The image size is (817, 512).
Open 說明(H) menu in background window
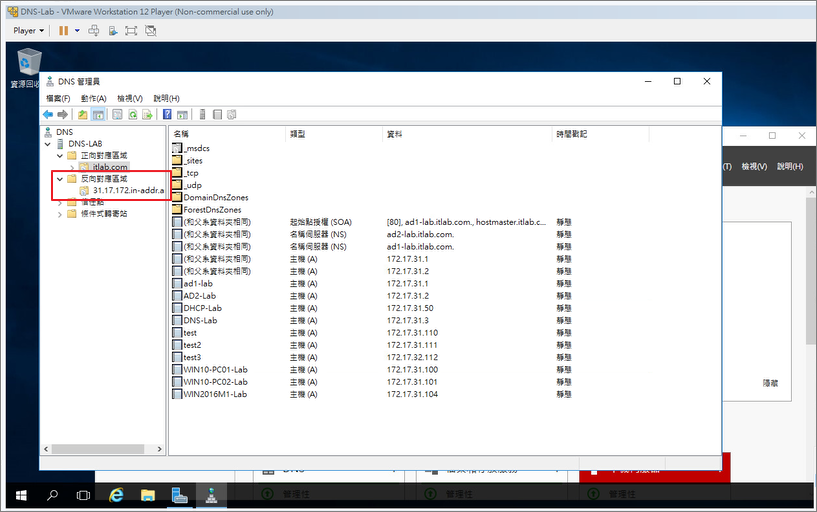pos(790,167)
